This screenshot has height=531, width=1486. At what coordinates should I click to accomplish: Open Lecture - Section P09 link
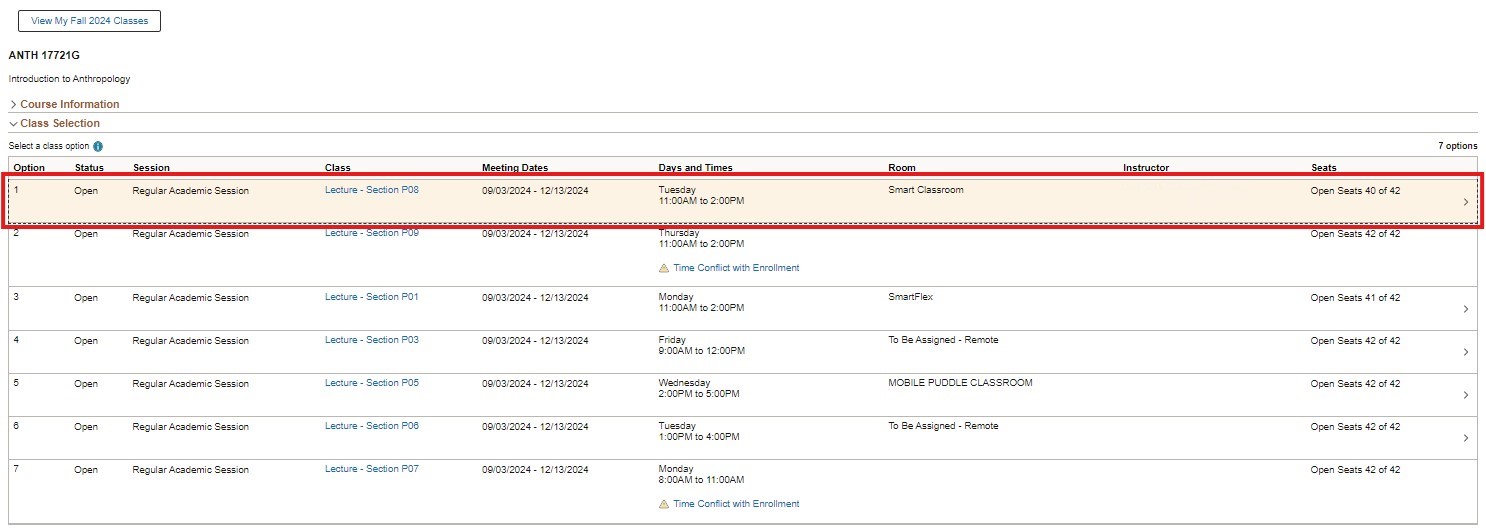point(371,233)
